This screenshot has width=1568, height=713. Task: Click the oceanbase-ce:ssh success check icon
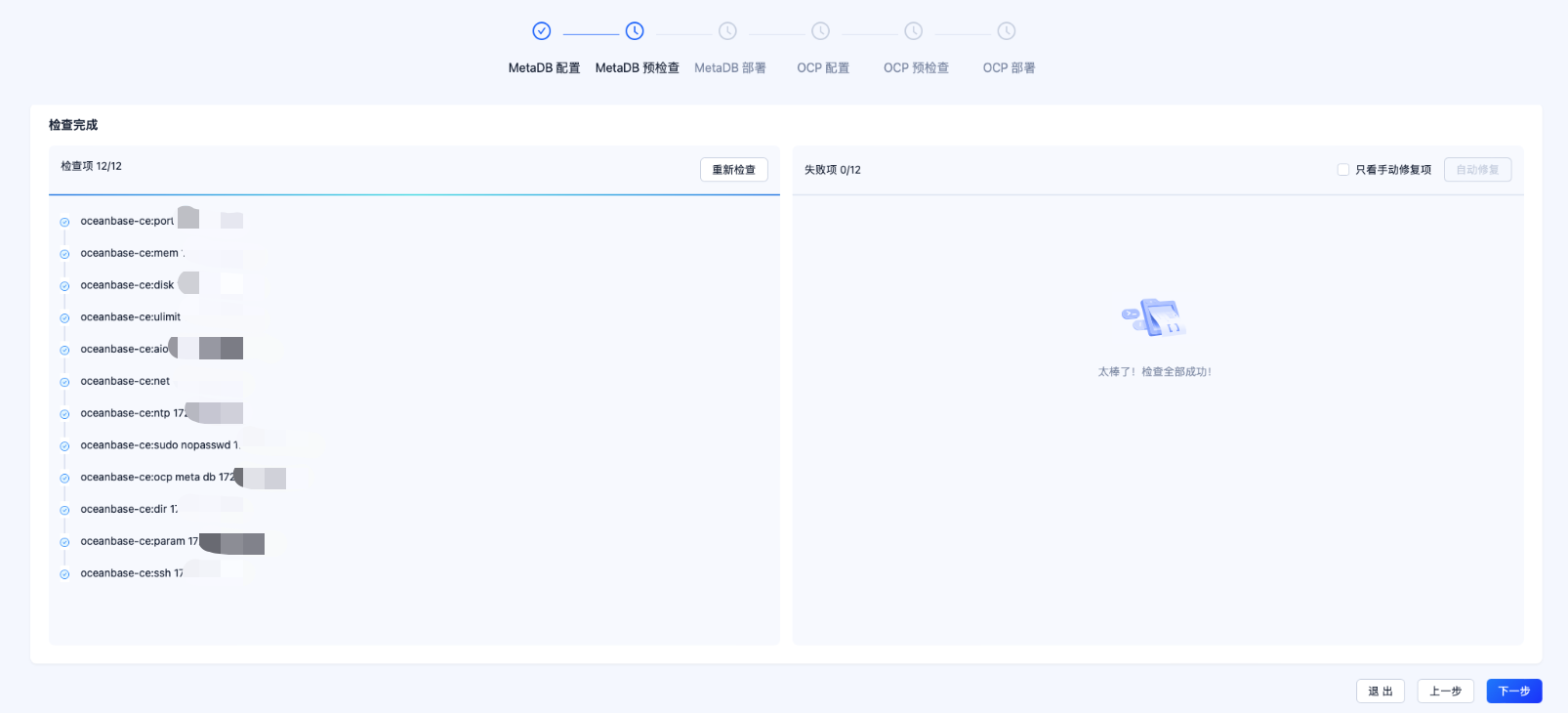[64, 574]
